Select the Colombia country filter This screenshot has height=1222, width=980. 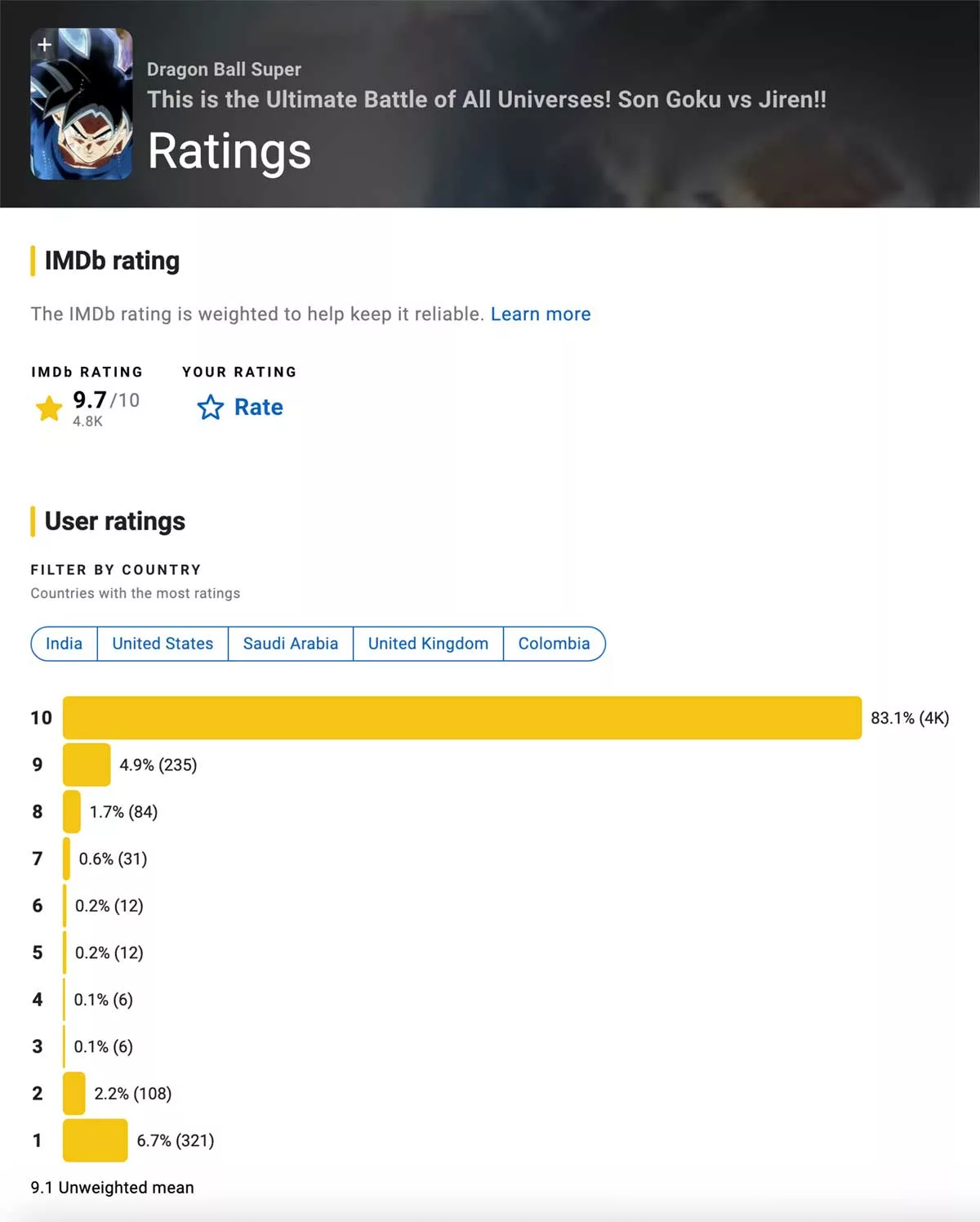[x=554, y=644]
